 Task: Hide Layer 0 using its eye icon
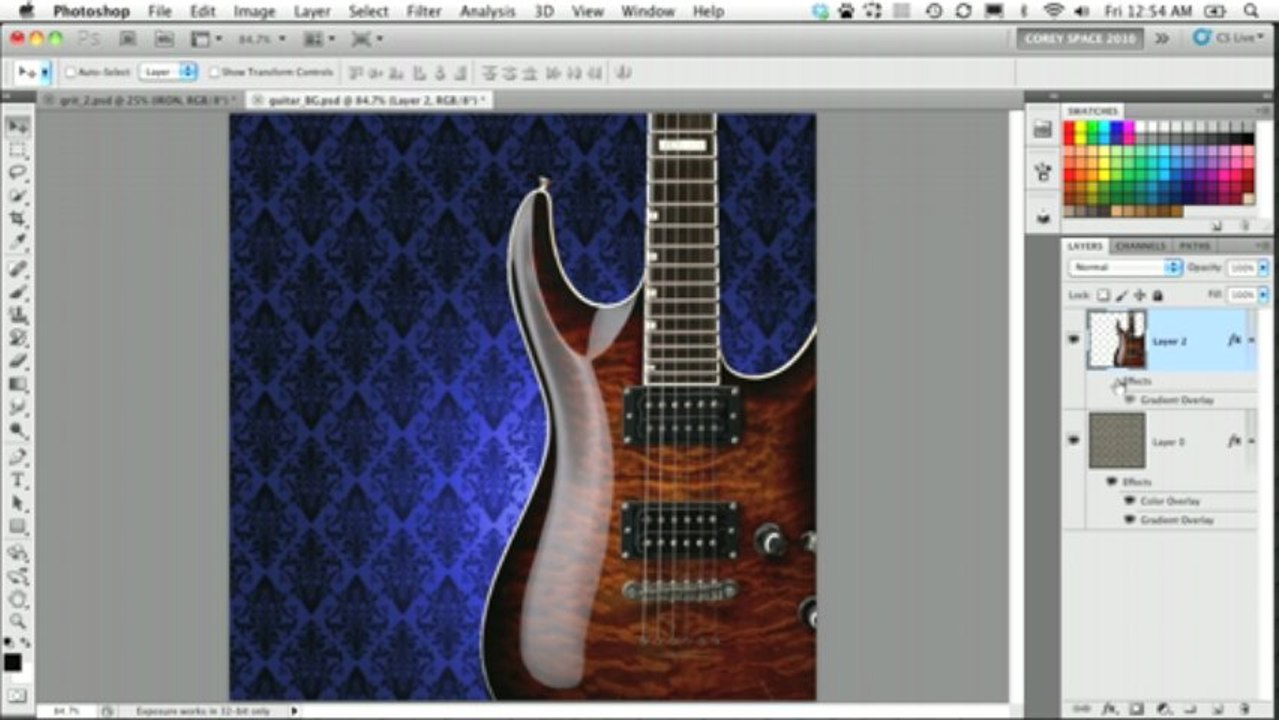[1074, 441]
